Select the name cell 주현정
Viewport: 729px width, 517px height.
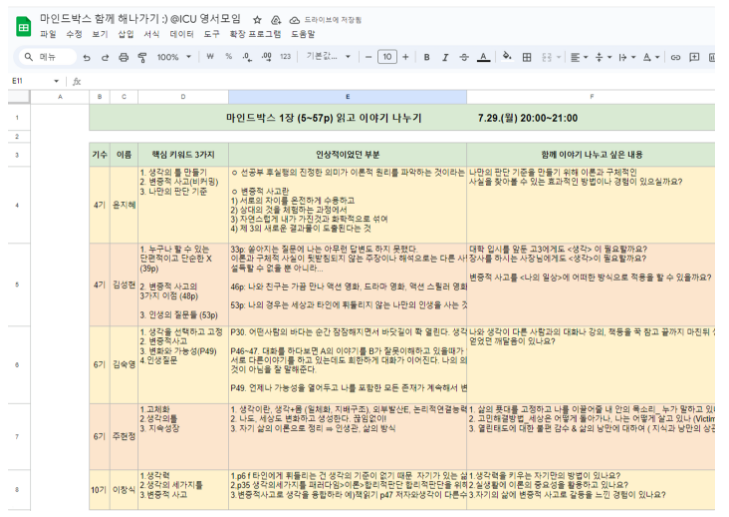124,437
